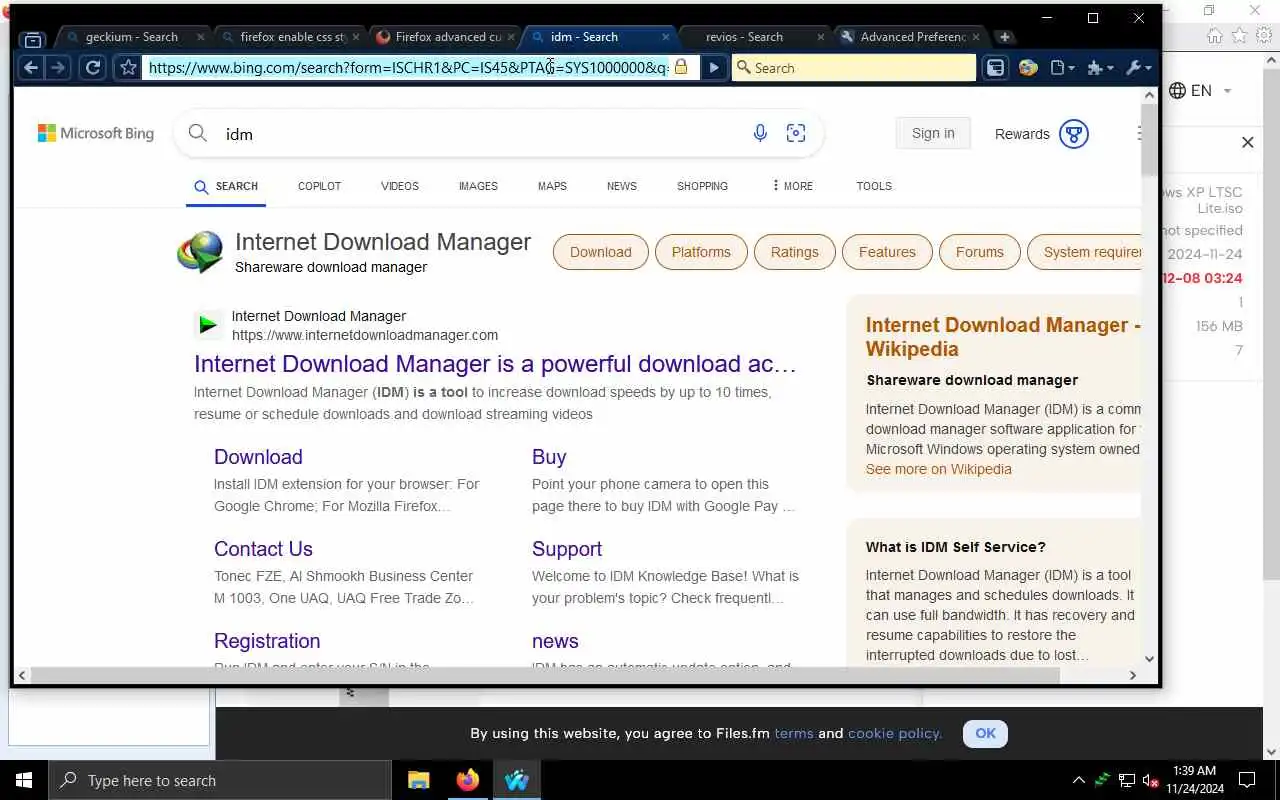Open the Download sitelink
This screenshot has width=1280, height=800.
258,457
